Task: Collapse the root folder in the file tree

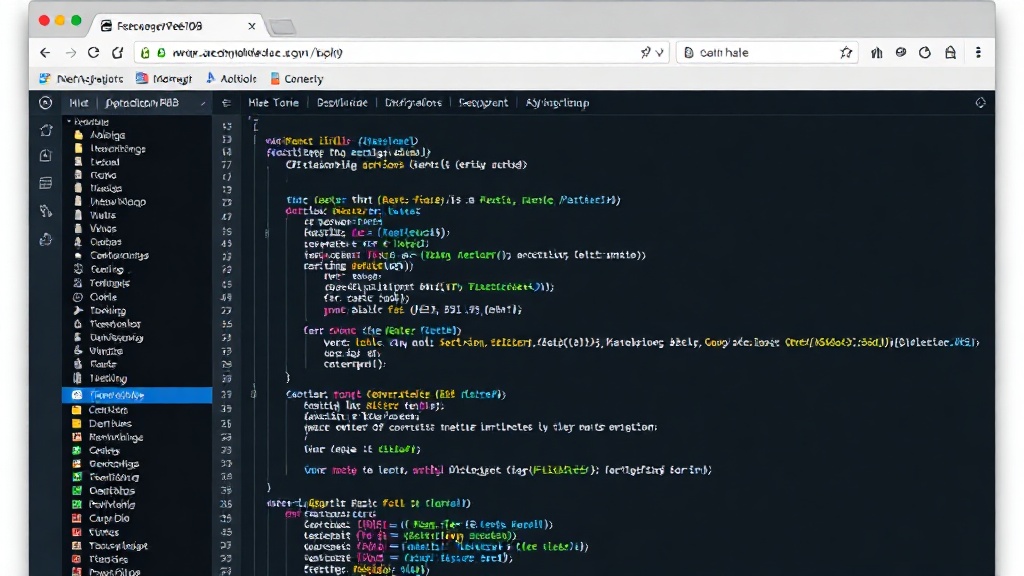Action: point(69,121)
